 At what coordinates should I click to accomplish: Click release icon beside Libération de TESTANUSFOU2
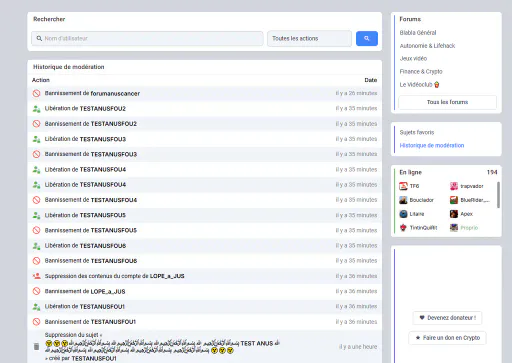point(36,109)
